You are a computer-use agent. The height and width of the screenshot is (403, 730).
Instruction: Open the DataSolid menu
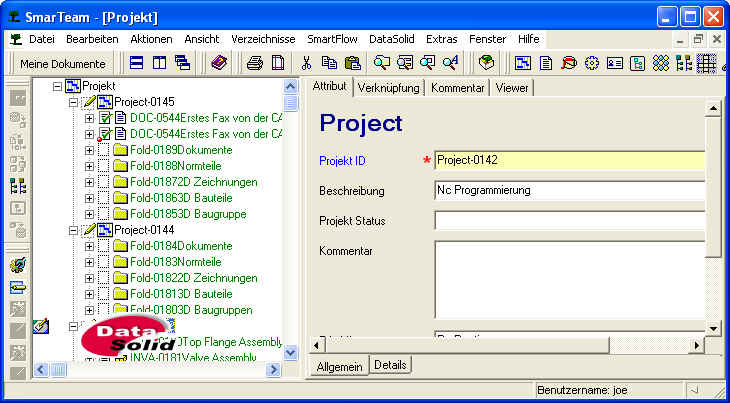coord(392,40)
